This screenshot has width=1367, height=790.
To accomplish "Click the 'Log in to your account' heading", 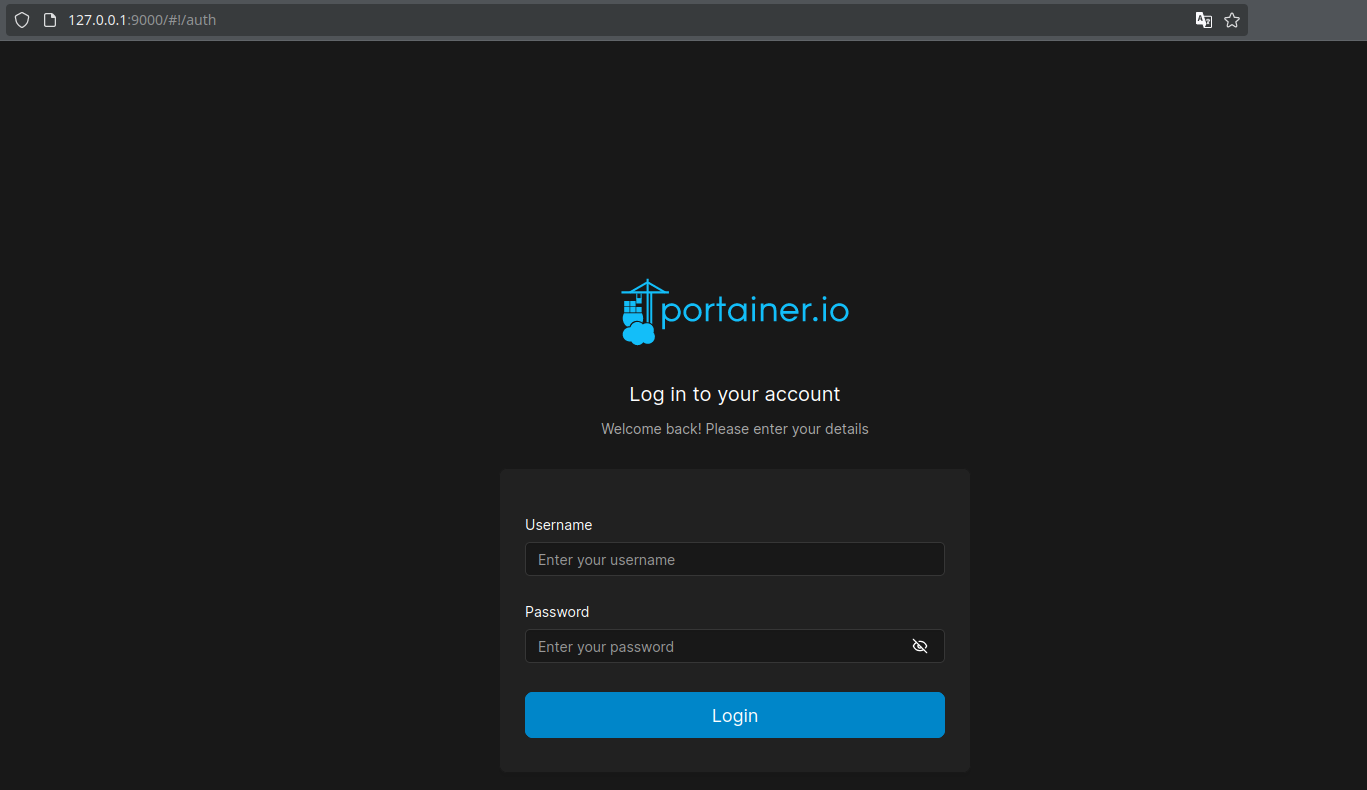I will pos(734,394).
